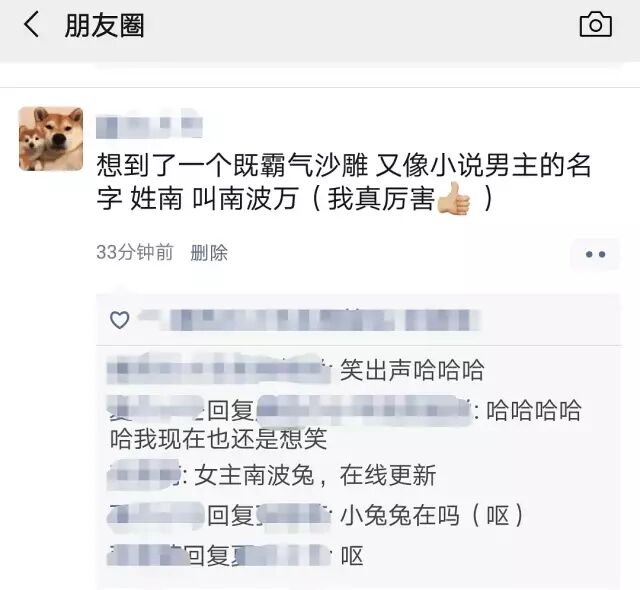This screenshot has height=590, width=640.
Task: Tap blurred commenter name before 笑出声
Action: (219, 369)
